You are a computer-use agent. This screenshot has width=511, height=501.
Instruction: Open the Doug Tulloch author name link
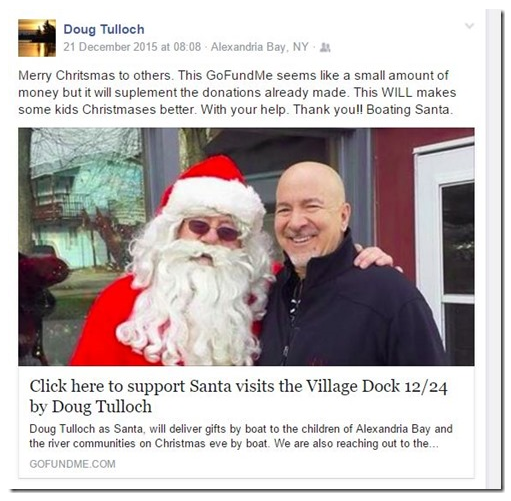click(104, 29)
